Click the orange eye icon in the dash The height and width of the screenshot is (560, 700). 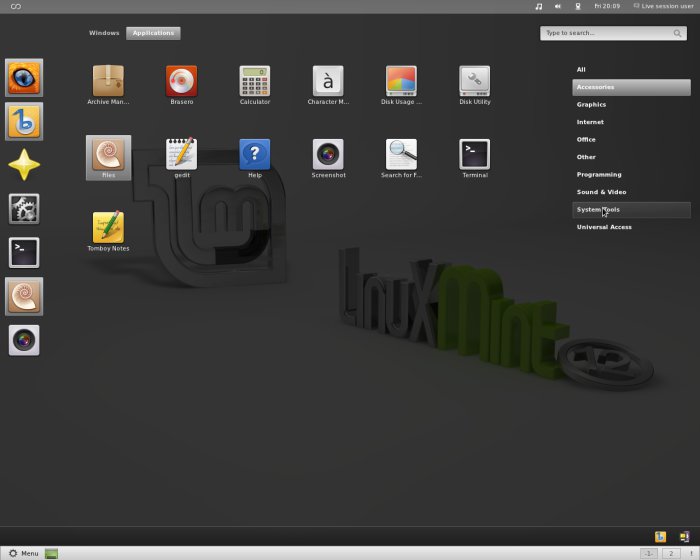[24, 78]
